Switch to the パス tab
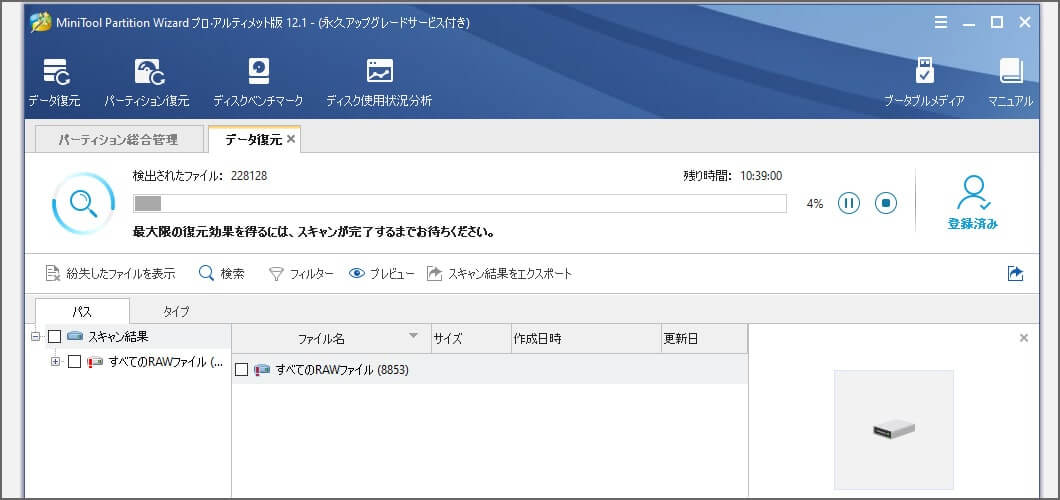1060x500 pixels. 82,311
